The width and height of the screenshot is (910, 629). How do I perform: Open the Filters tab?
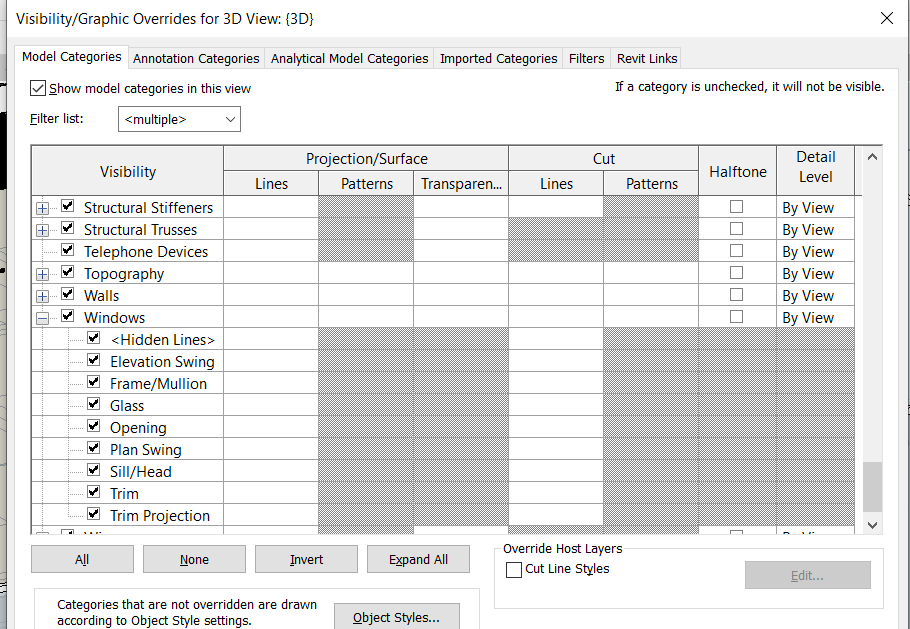pyautogui.click(x=586, y=58)
